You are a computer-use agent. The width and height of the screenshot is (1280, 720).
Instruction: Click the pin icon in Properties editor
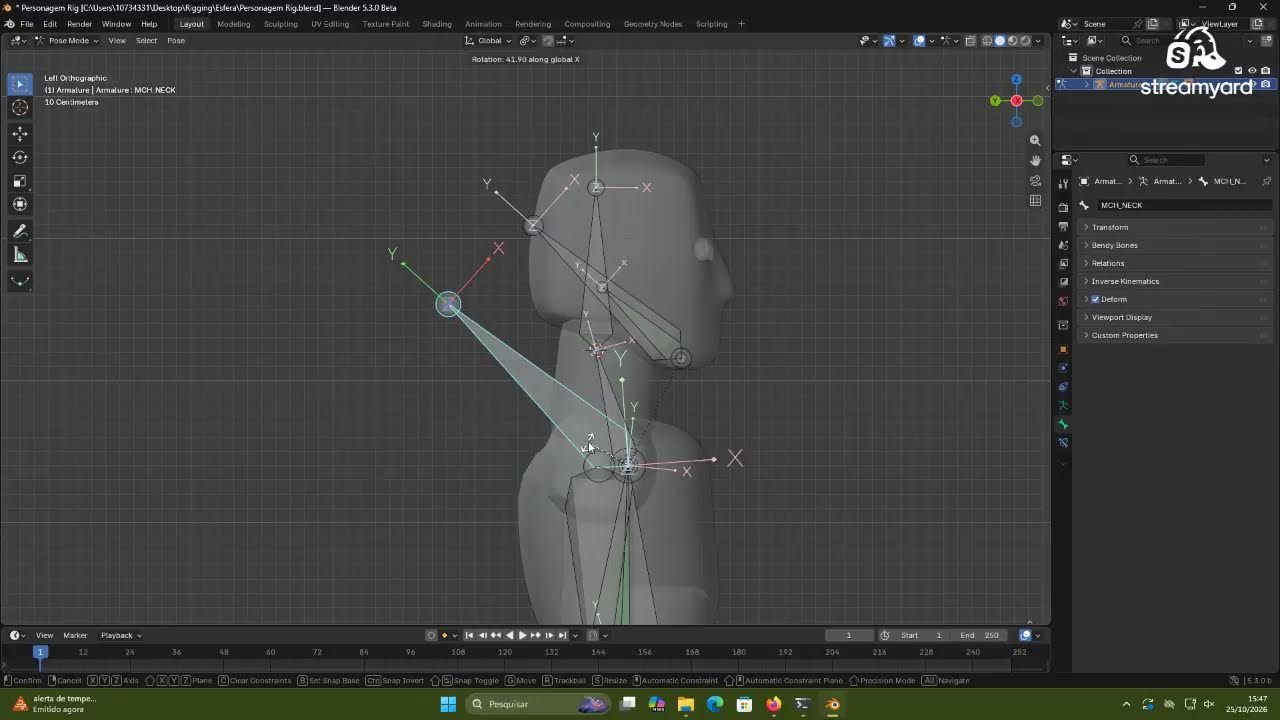pyautogui.click(x=1266, y=181)
